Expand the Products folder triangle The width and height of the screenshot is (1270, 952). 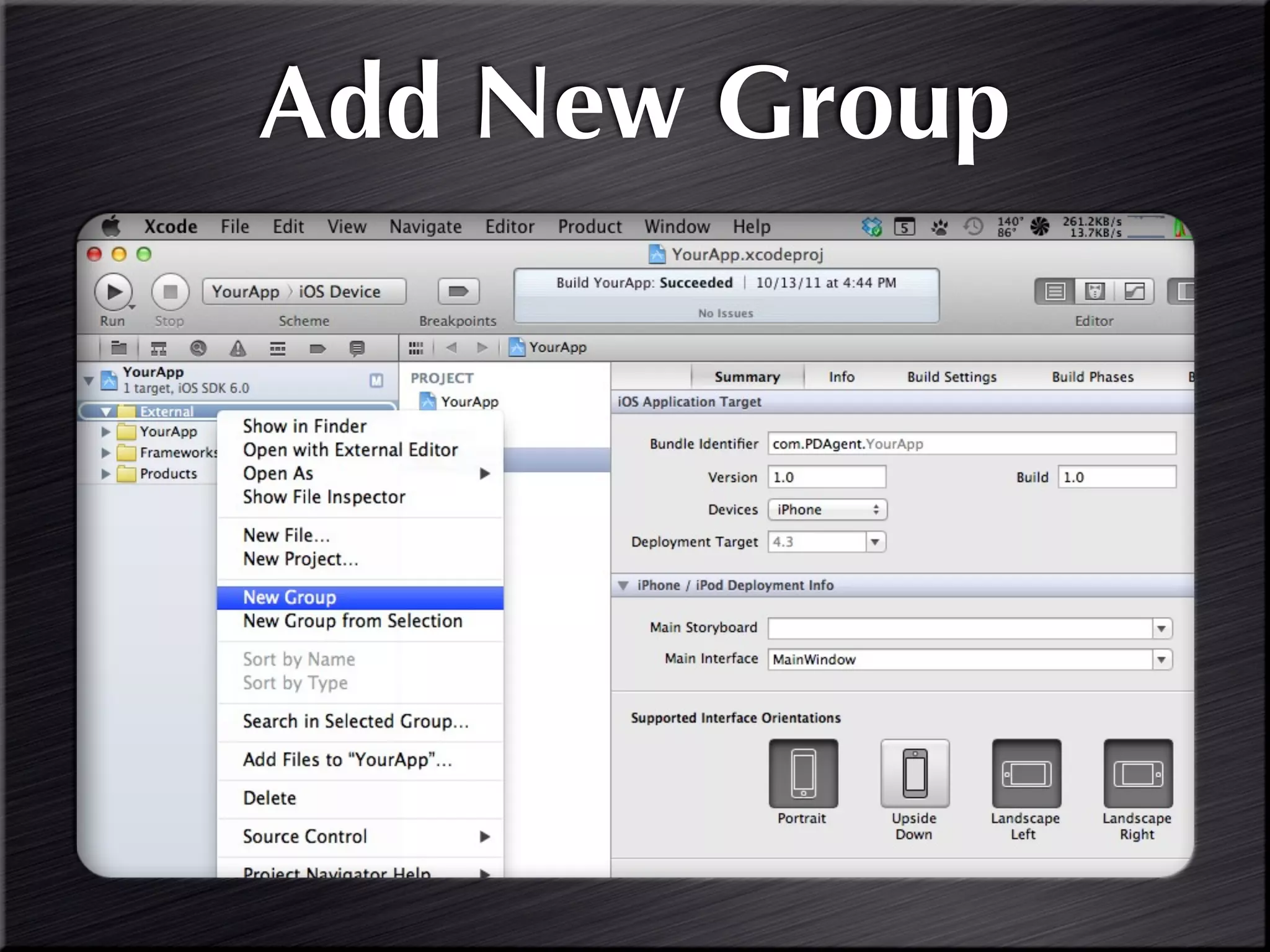coord(105,474)
